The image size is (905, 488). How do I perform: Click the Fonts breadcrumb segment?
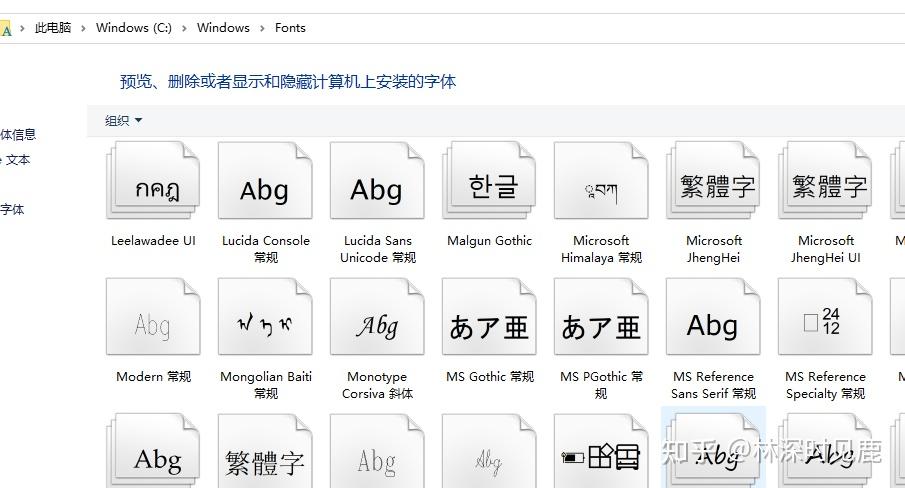(290, 28)
